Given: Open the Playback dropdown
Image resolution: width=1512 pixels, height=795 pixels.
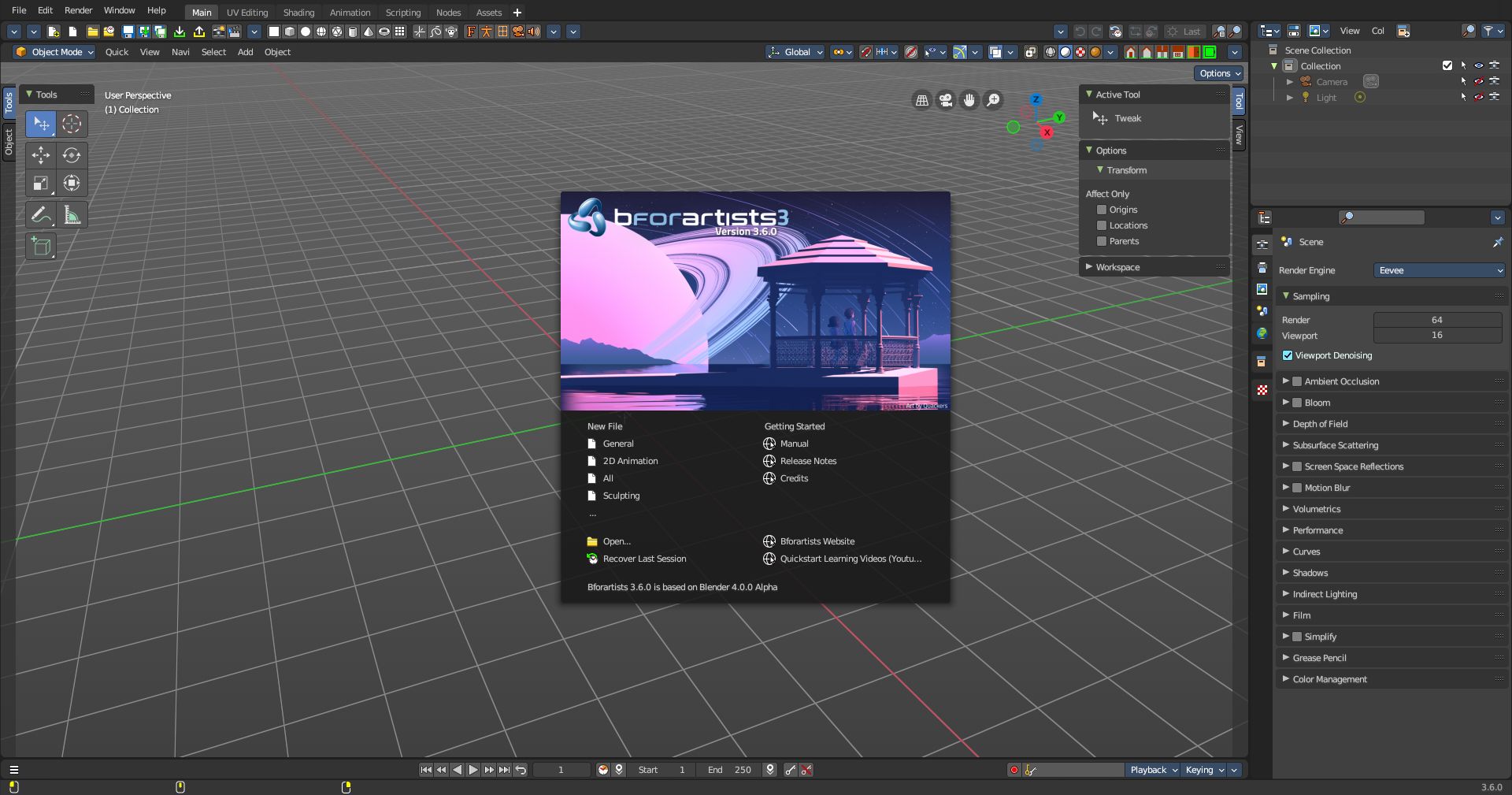Looking at the screenshot, I should (1154, 770).
